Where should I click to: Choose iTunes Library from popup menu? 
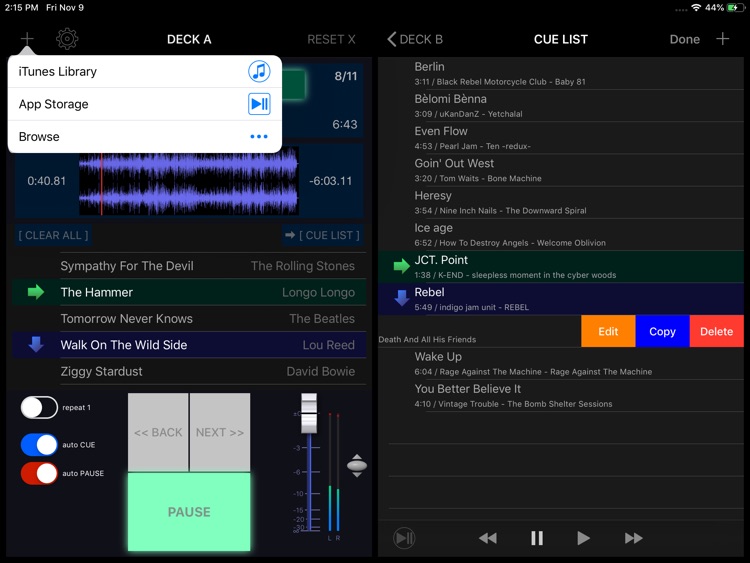point(144,72)
